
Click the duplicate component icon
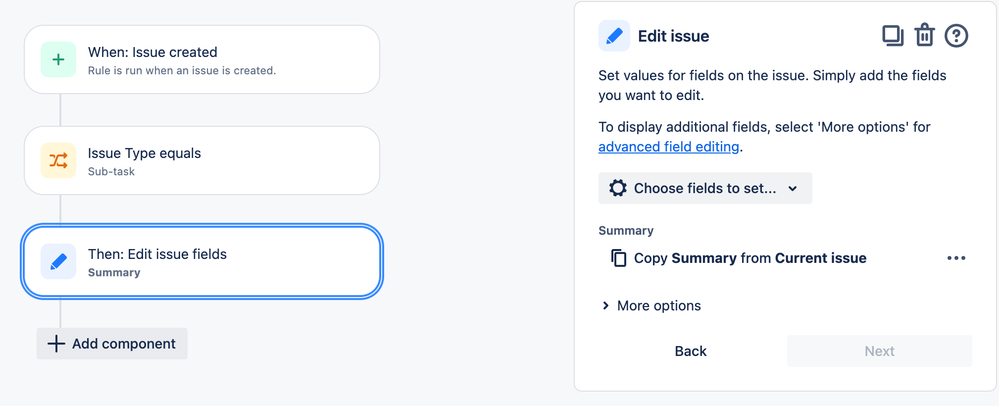click(x=893, y=36)
